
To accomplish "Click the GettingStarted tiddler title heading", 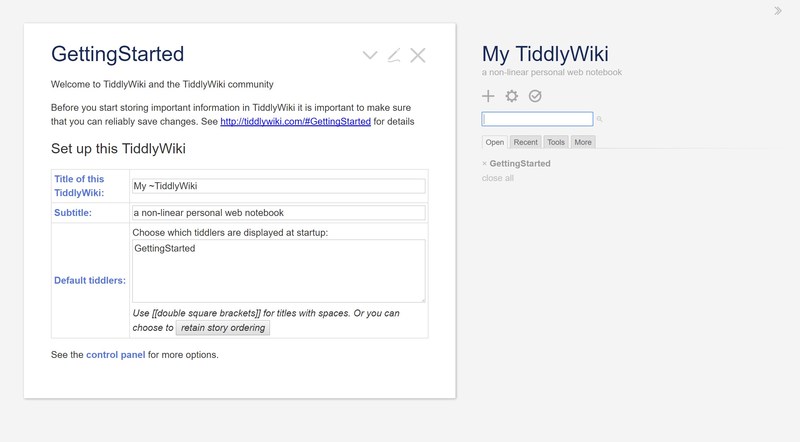I will (117, 54).
